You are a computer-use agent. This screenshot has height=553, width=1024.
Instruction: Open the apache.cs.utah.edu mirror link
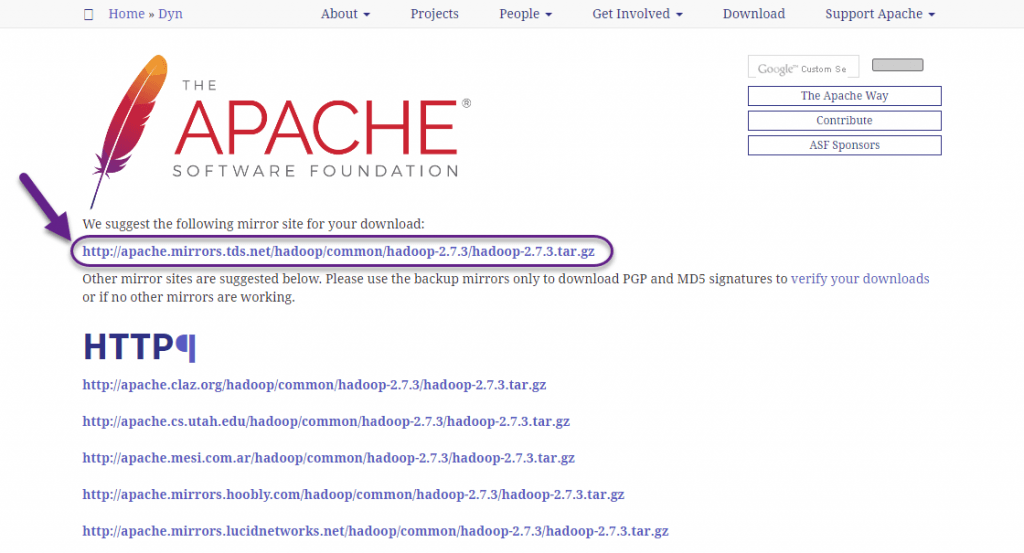(326, 422)
